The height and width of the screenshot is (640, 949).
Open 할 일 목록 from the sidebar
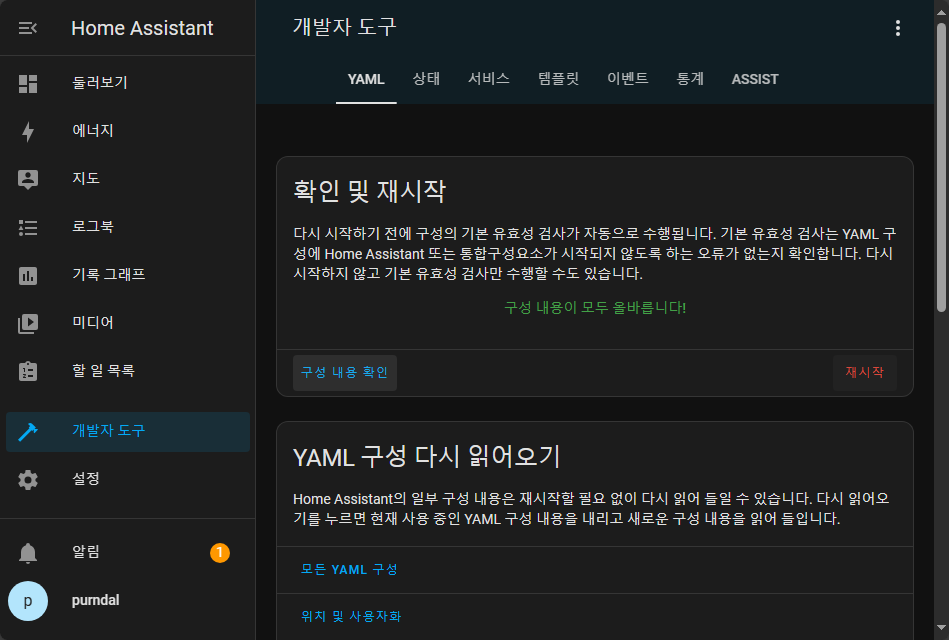pos(128,371)
